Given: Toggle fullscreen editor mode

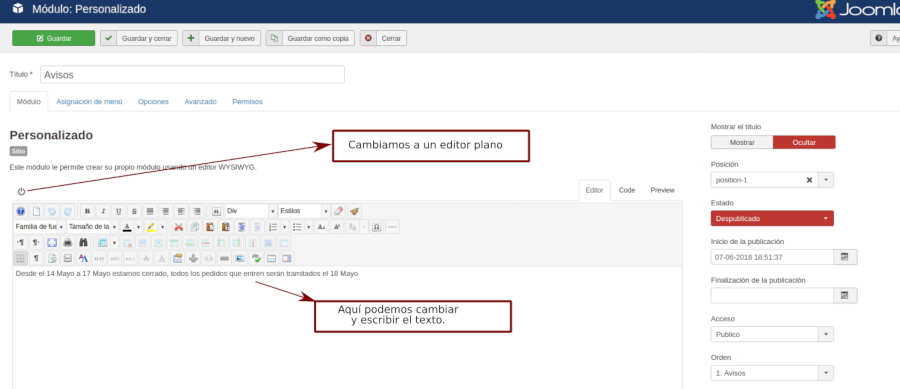Looking at the screenshot, I should tap(52, 243).
